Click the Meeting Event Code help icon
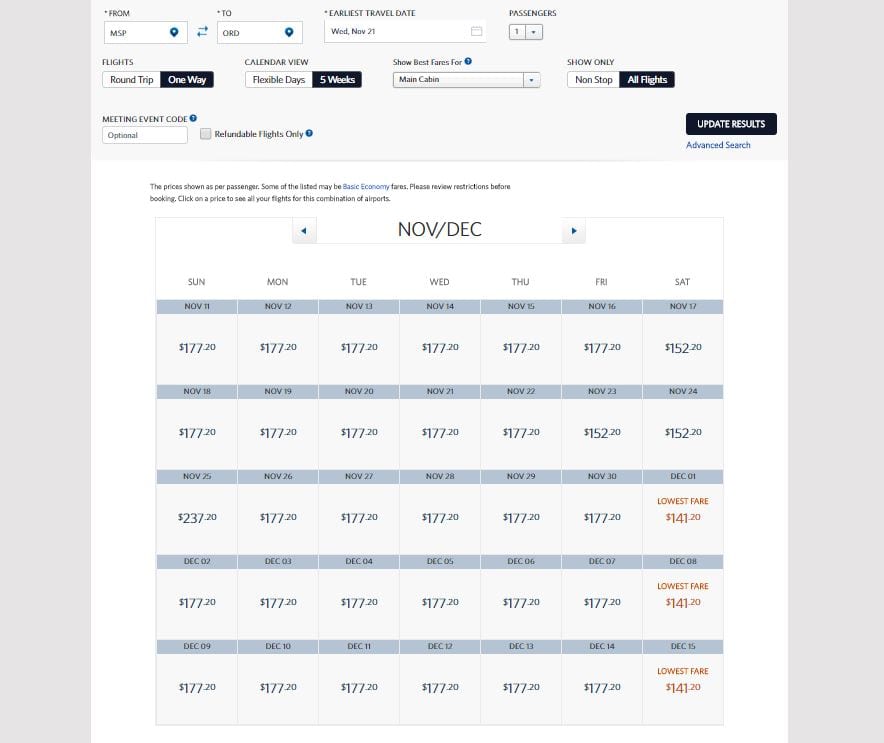 tap(194, 116)
